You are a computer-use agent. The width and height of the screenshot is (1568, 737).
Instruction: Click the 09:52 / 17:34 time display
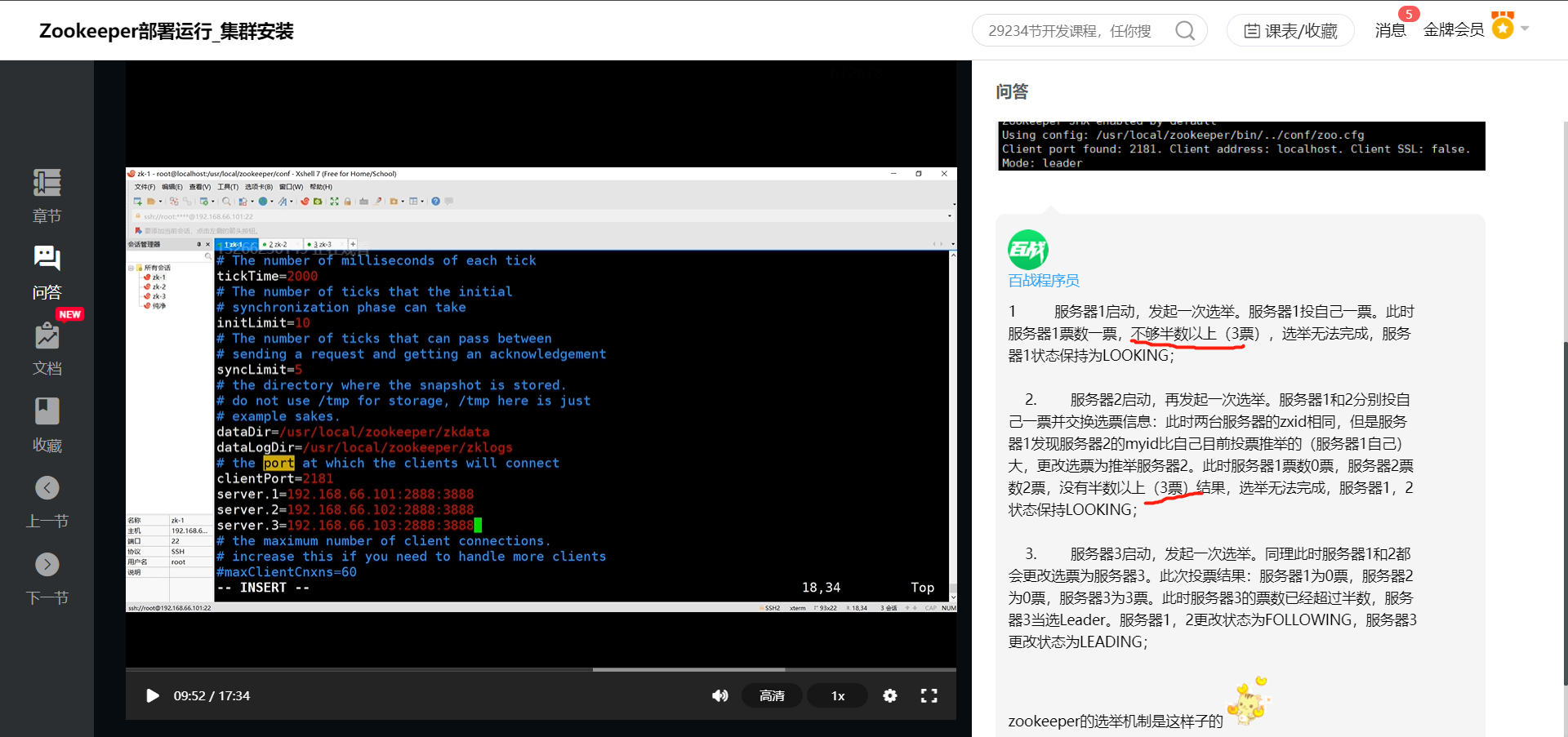coord(212,695)
